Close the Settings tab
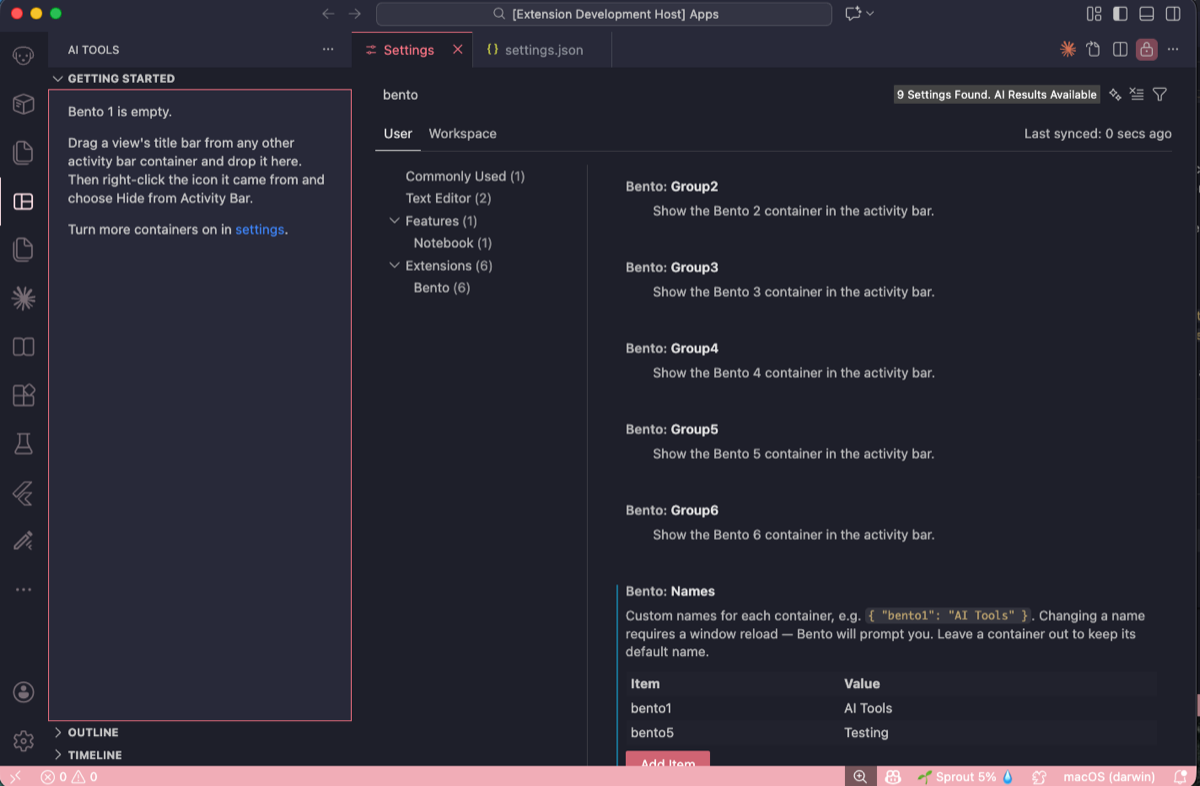This screenshot has height=786, width=1200. tap(458, 49)
